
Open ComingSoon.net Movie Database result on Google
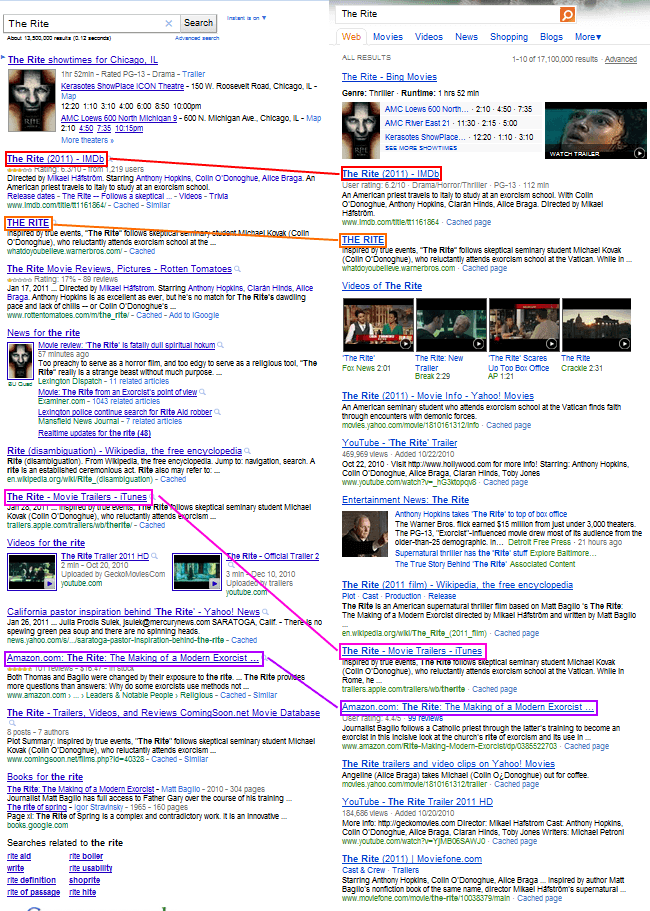pyautogui.click(x=163, y=713)
